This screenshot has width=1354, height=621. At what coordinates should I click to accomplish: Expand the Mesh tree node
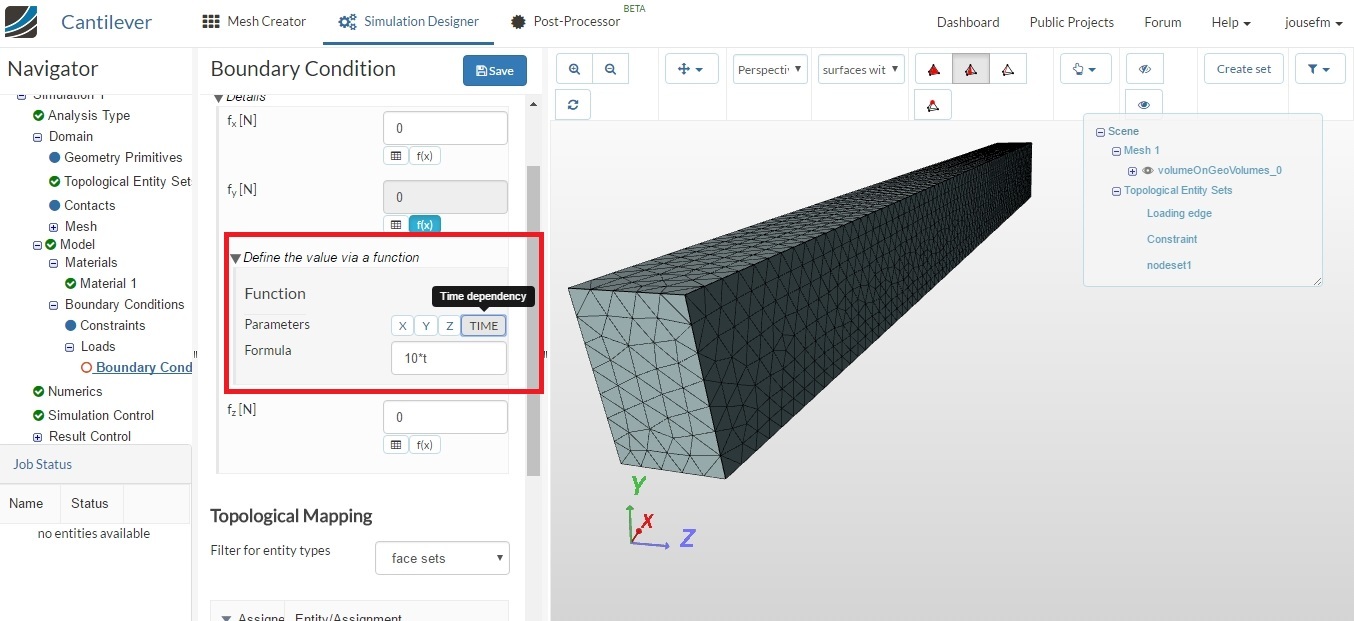tap(54, 227)
